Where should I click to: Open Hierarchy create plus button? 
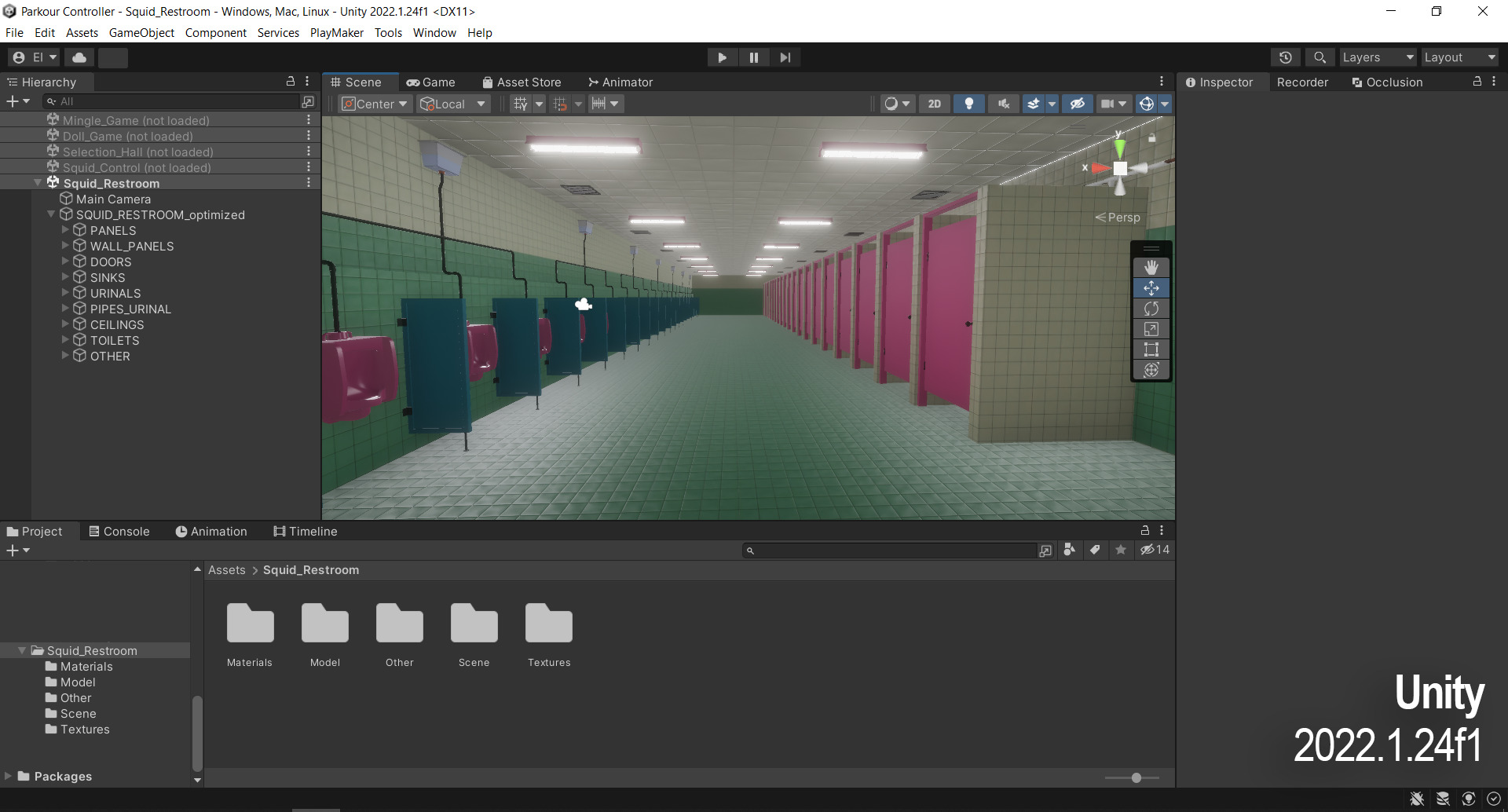(x=17, y=101)
